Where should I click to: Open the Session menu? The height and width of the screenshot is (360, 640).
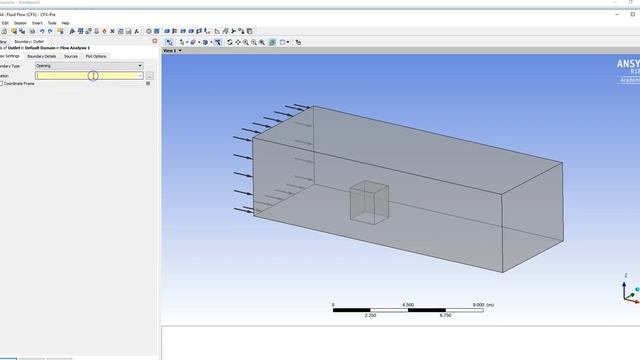tap(20, 23)
